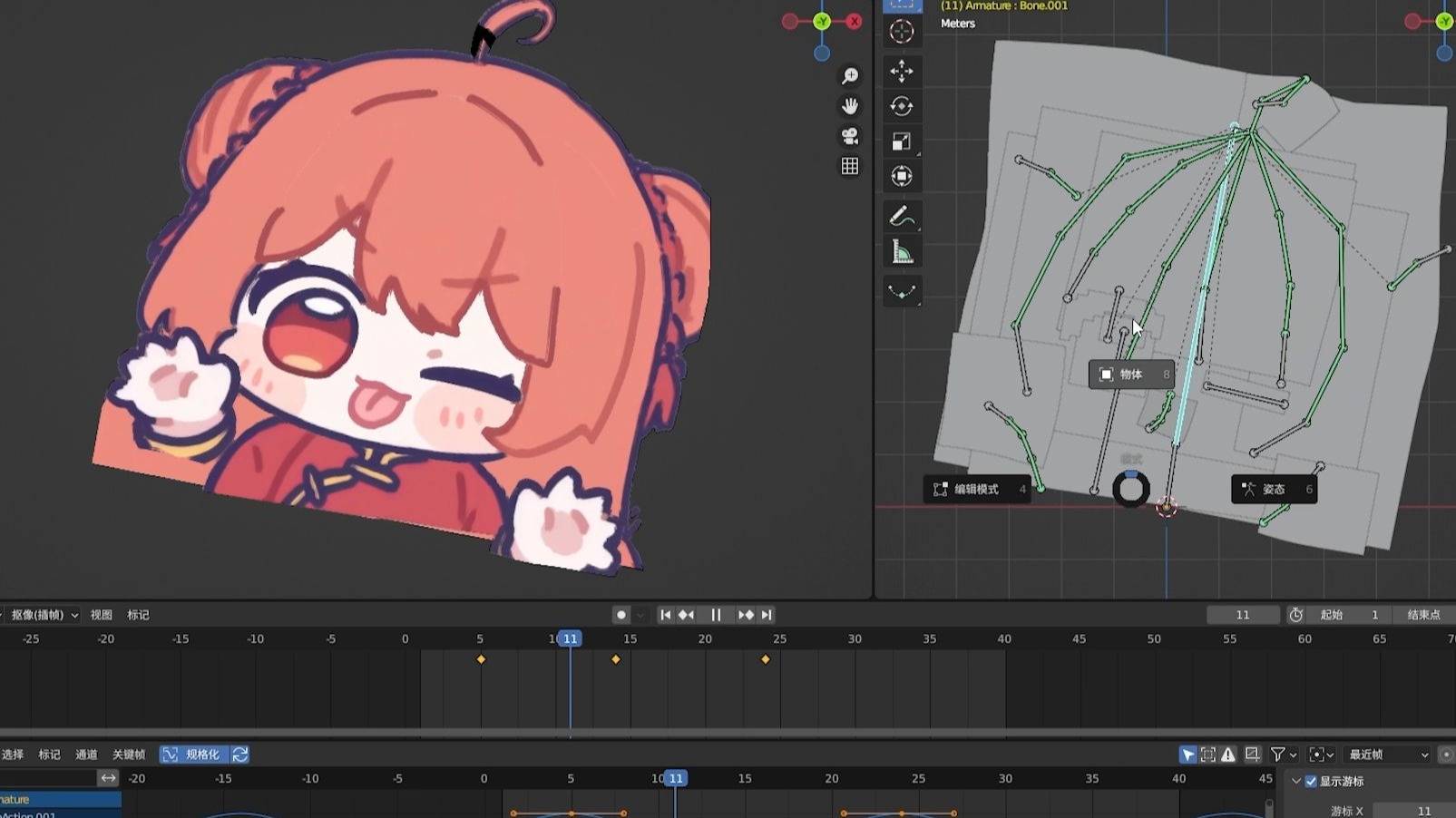
Task: Click the green -Y axis in right viewport gizmo
Action: click(1444, 21)
